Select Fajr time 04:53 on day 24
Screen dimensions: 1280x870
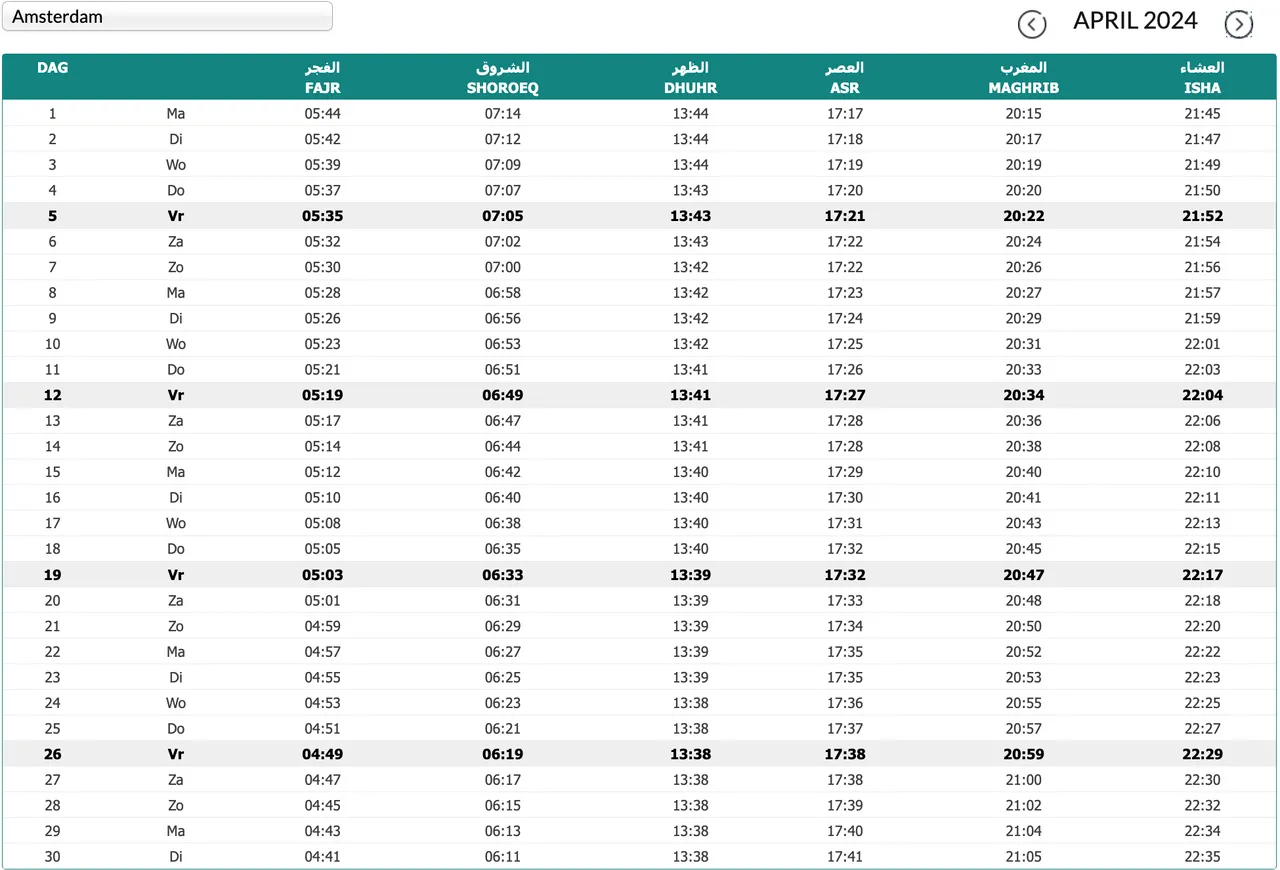click(323, 703)
